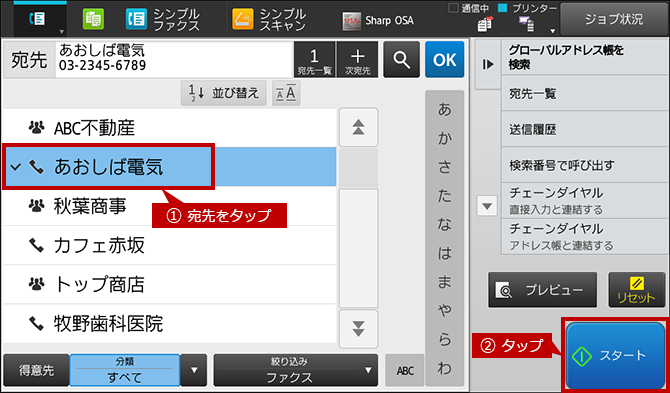Tap the は row on the kana index bar

pos(444,254)
